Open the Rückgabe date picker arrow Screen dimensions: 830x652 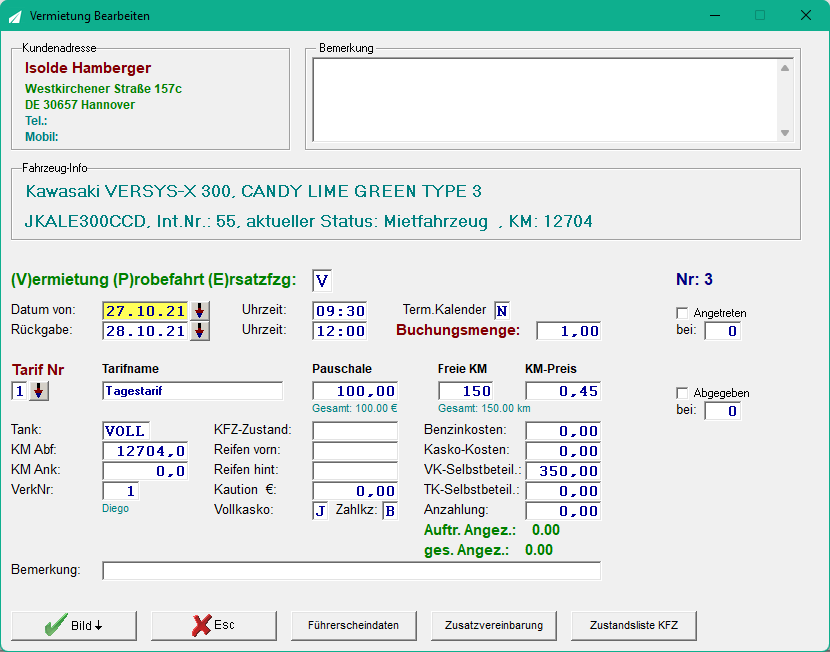(200, 331)
